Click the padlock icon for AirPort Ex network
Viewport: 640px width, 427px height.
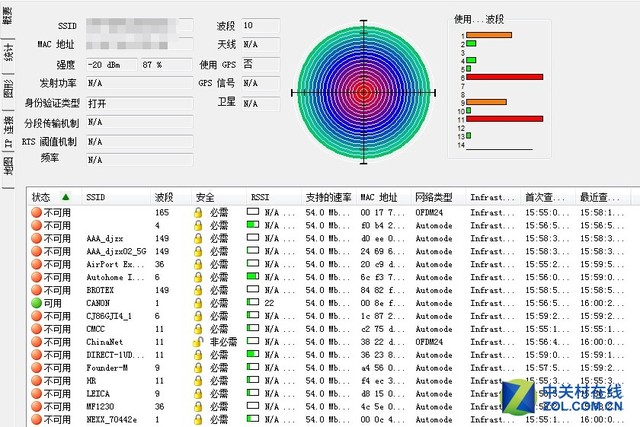click(x=198, y=265)
